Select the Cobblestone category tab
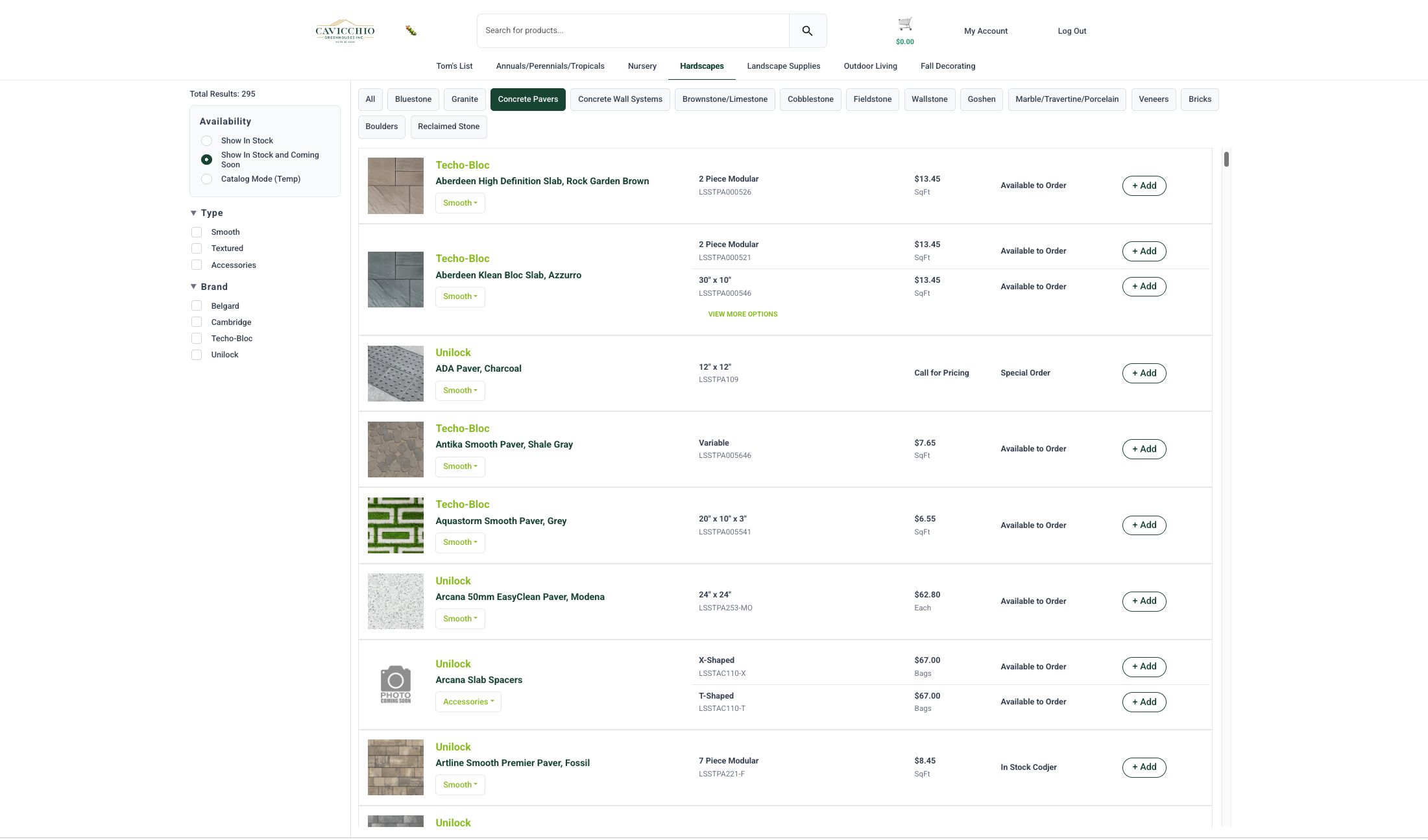The image size is (1428, 840). [x=810, y=99]
